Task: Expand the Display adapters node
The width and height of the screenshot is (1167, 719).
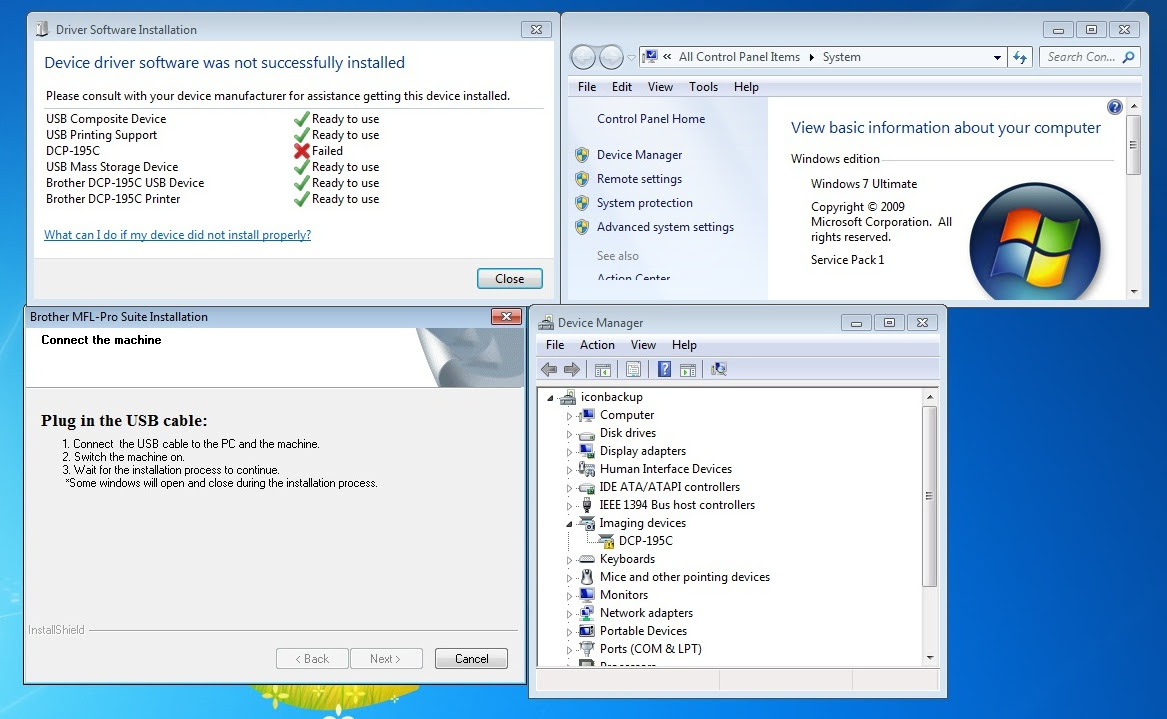Action: click(x=569, y=452)
